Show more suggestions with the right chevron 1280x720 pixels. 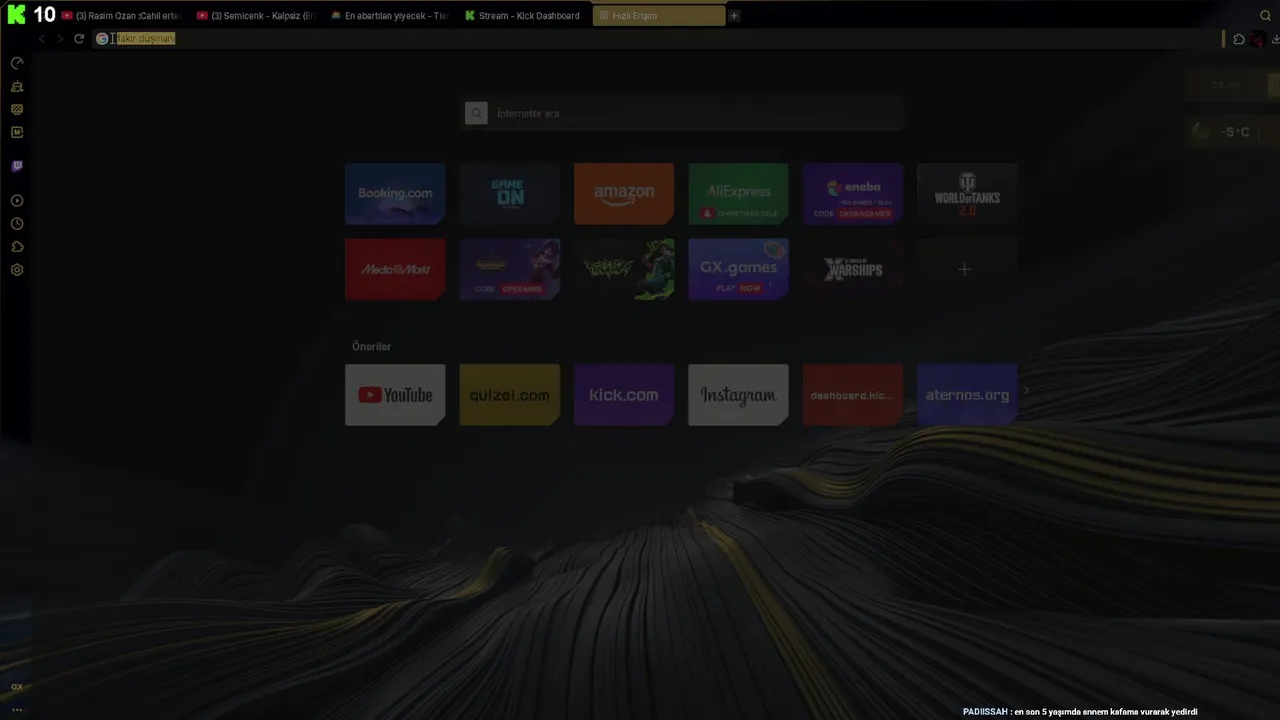[x=1026, y=391]
